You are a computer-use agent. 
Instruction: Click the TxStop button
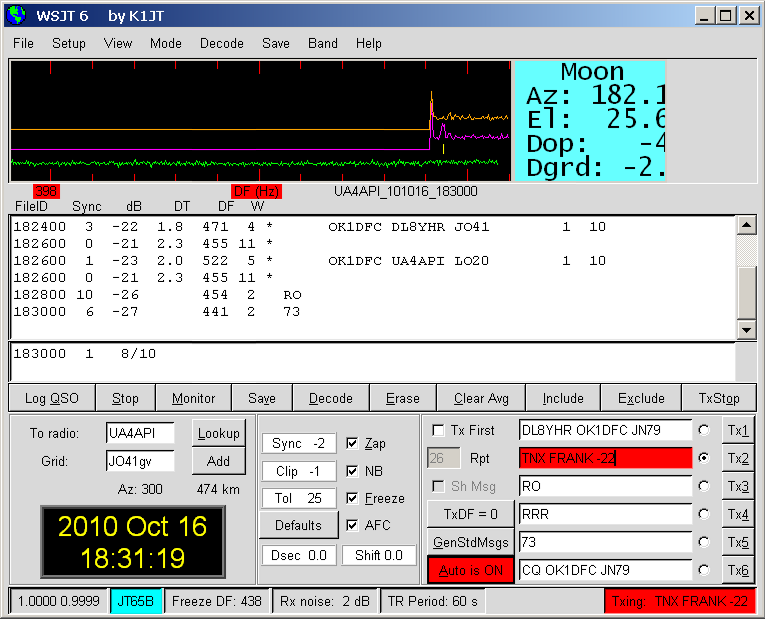719,398
